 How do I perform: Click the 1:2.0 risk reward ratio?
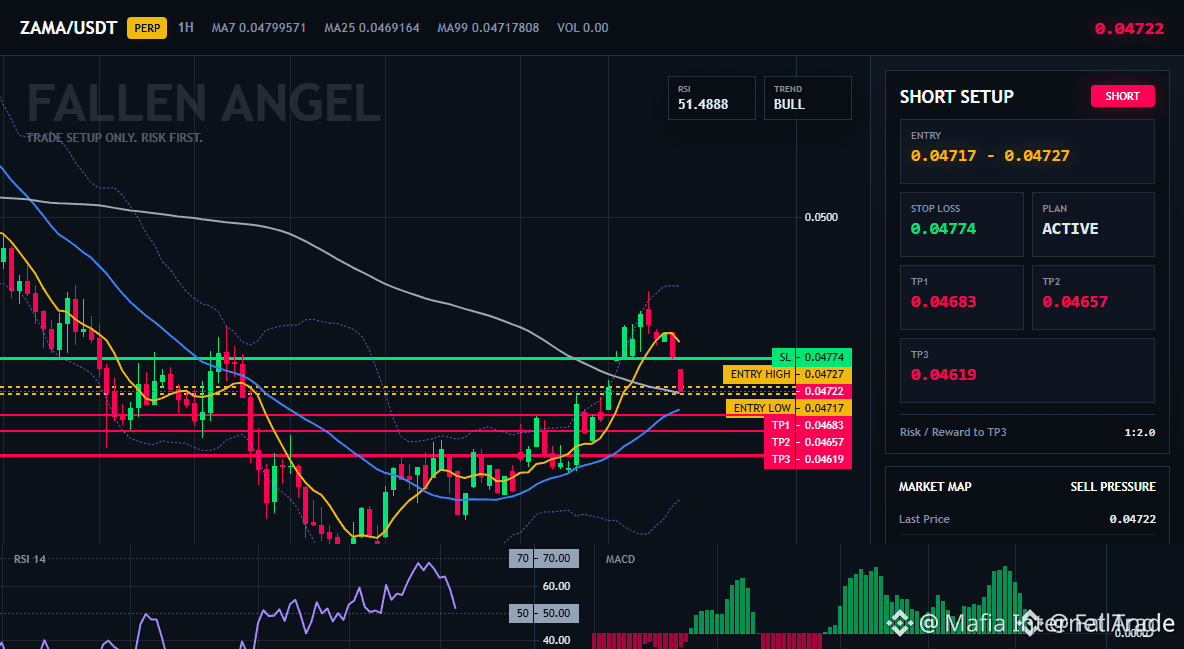coord(1140,432)
